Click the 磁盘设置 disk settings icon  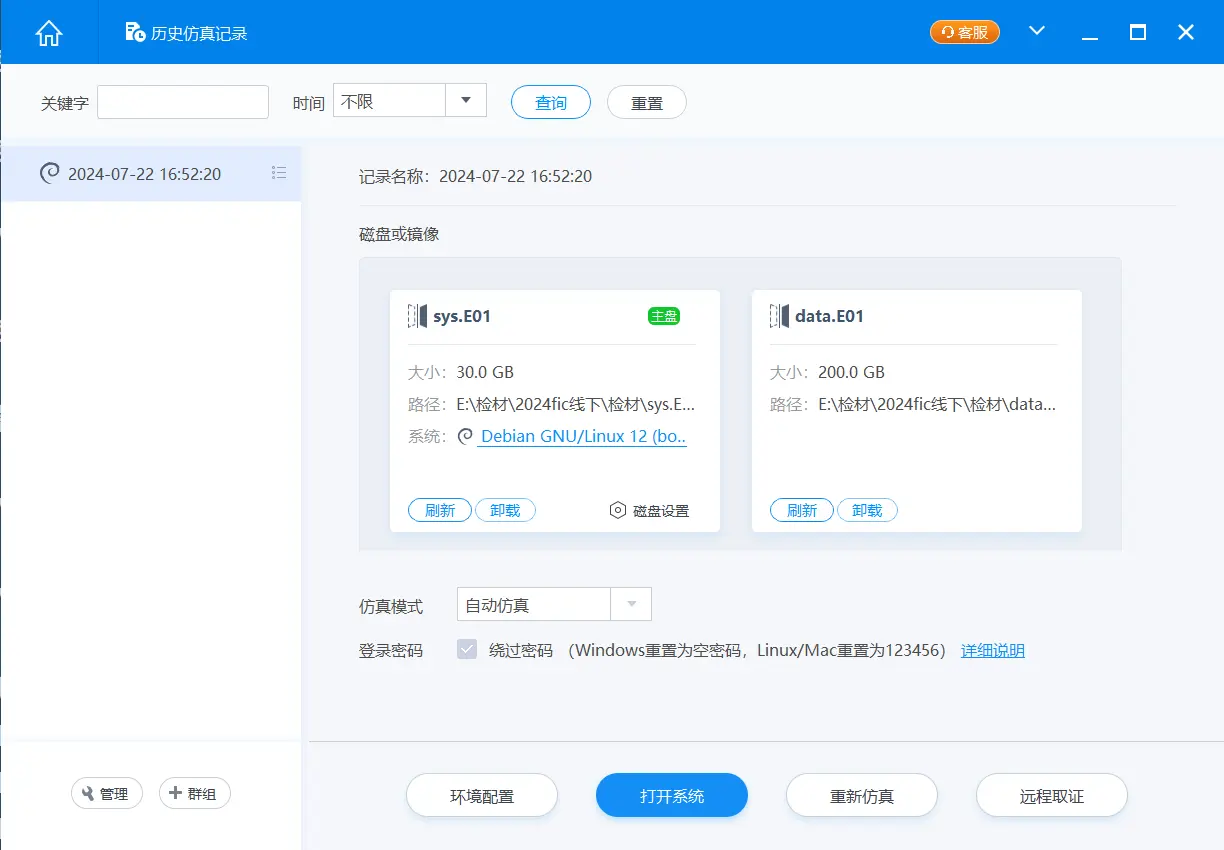[618, 510]
